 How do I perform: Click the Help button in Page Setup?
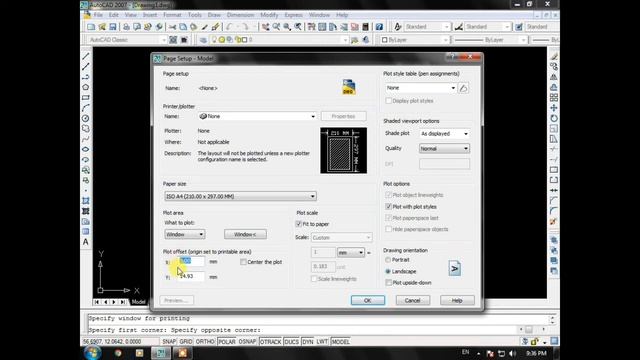pyautogui.click(x=457, y=300)
